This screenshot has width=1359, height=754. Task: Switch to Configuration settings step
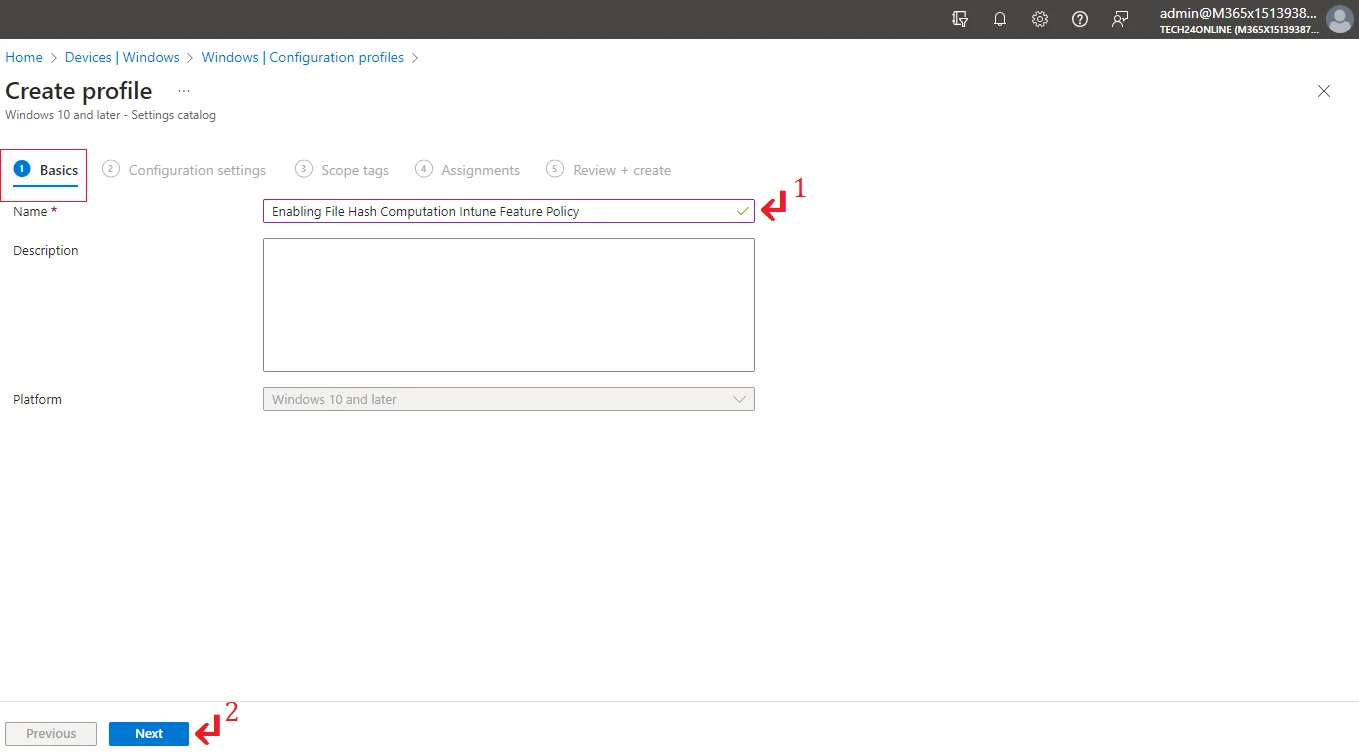pyautogui.click(x=185, y=170)
